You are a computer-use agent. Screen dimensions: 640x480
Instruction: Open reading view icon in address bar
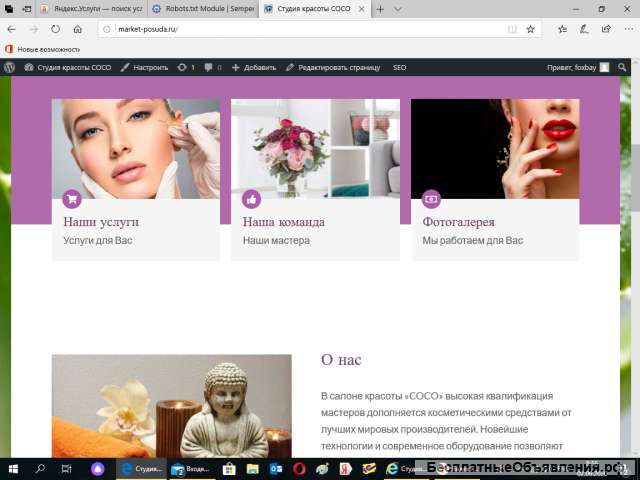pyautogui.click(x=512, y=29)
